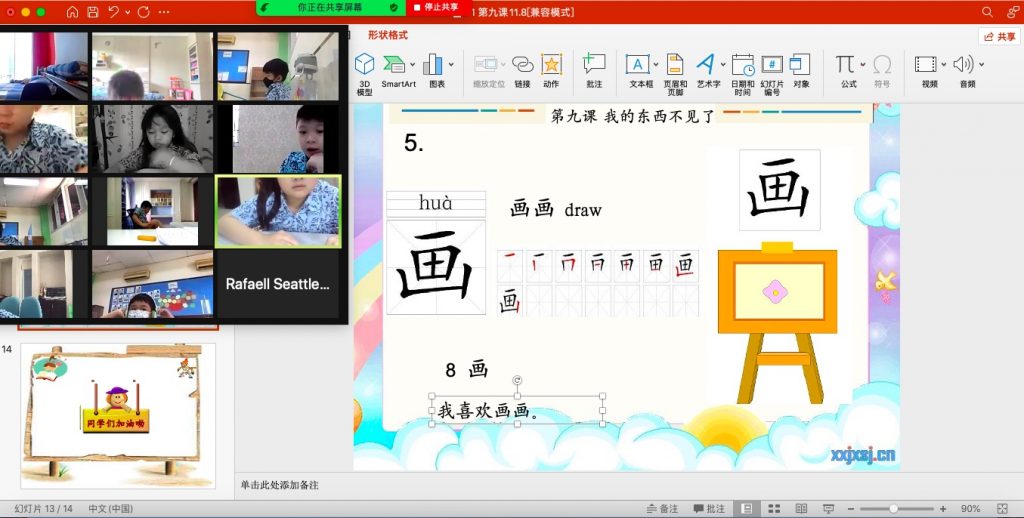
Task: Click the 共享 share button
Action: (1000, 36)
